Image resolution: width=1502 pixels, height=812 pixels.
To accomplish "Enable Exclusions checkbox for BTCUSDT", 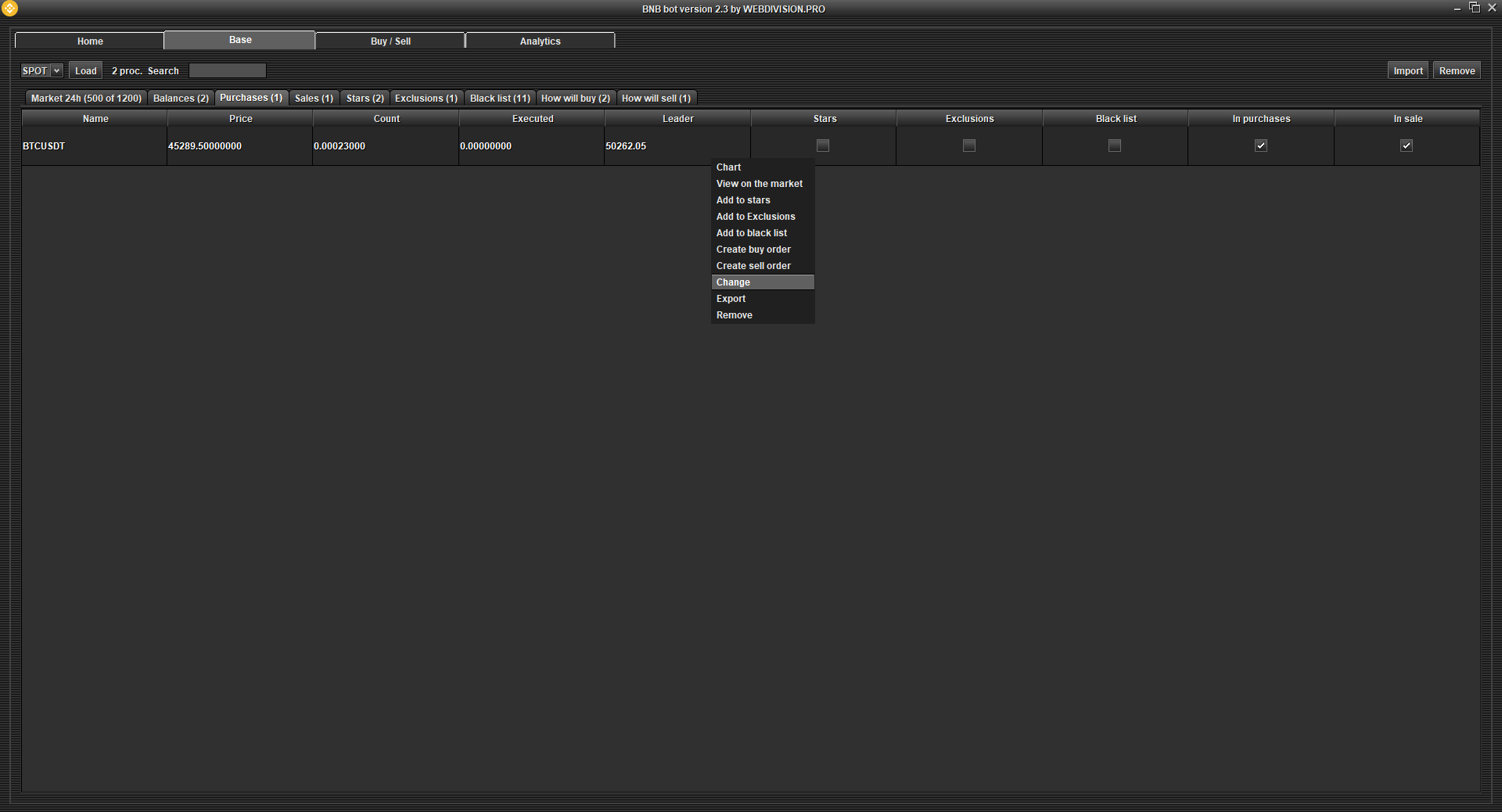I will pyautogui.click(x=969, y=146).
